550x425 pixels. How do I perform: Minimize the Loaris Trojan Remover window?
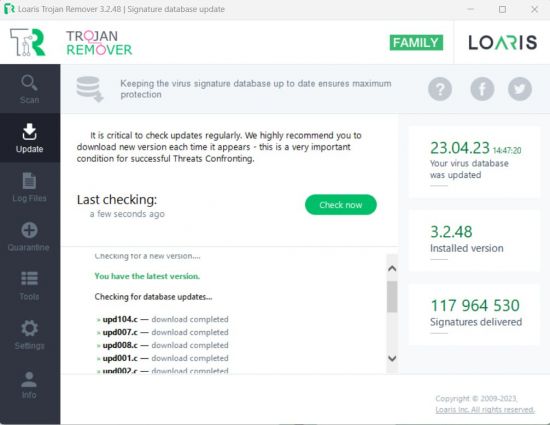click(x=471, y=9)
